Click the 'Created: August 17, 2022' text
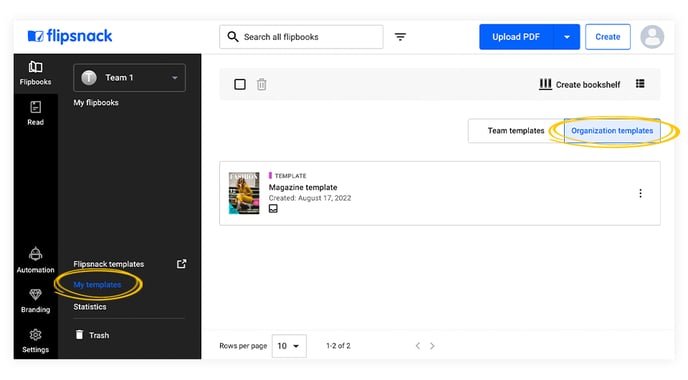The image size is (688, 380). point(310,198)
